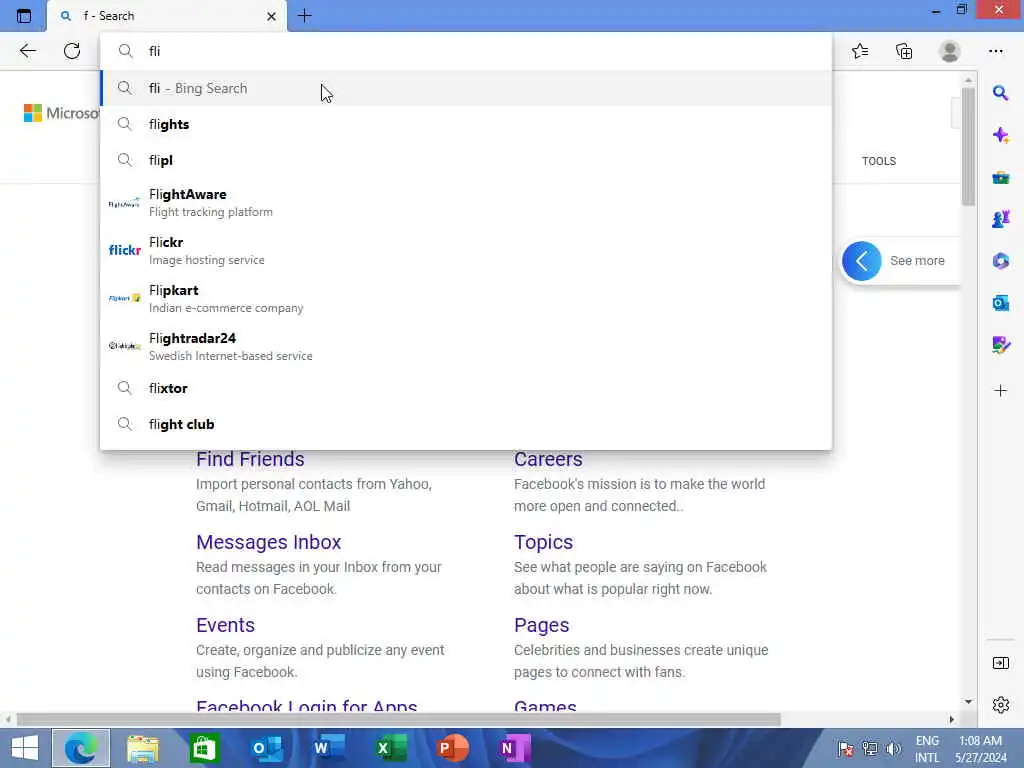The height and width of the screenshot is (768, 1024).
Task: Open the Topics link
Action: (543, 542)
